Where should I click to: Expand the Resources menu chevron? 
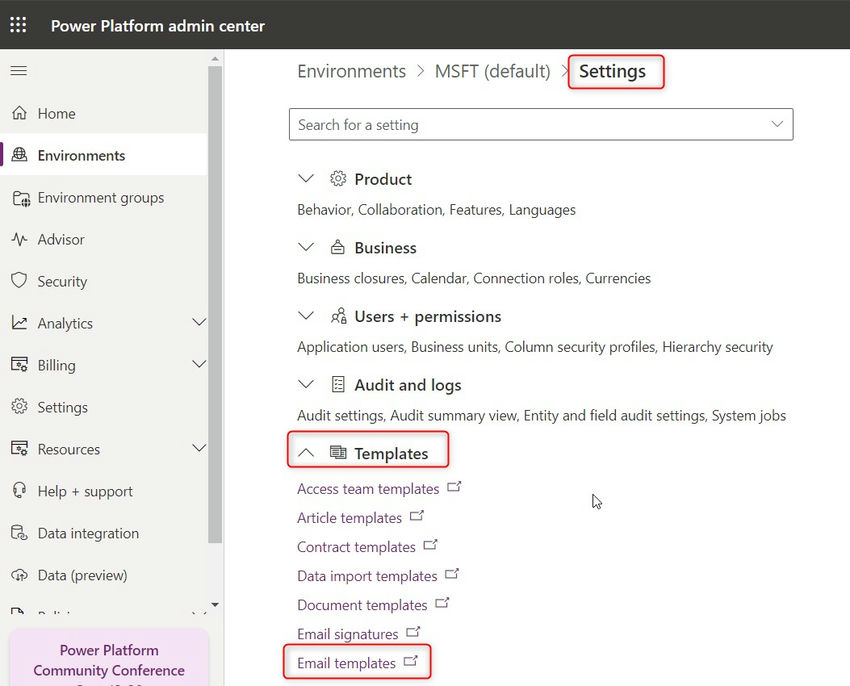198,449
